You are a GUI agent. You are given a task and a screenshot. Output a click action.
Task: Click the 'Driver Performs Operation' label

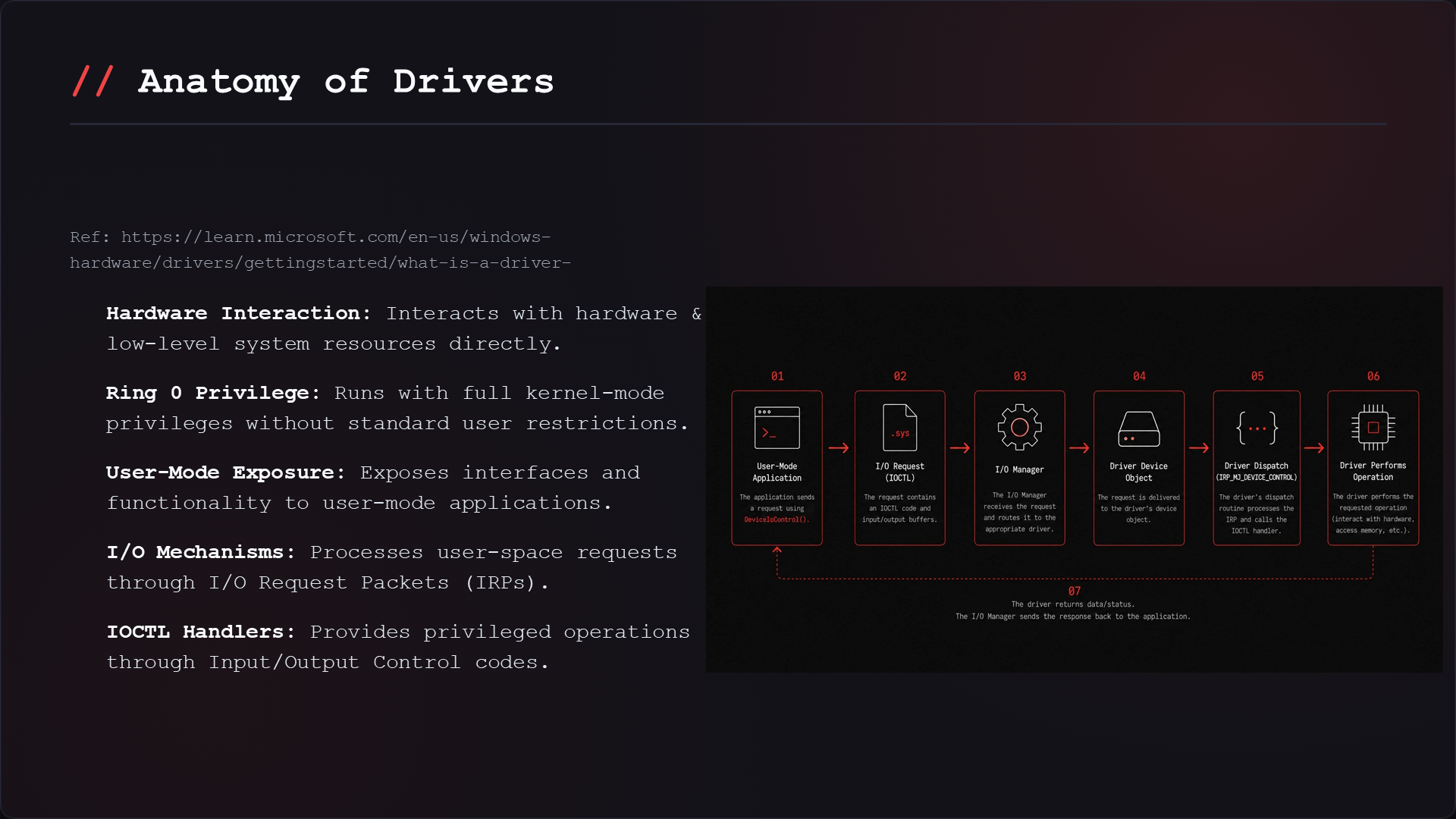pos(1373,471)
